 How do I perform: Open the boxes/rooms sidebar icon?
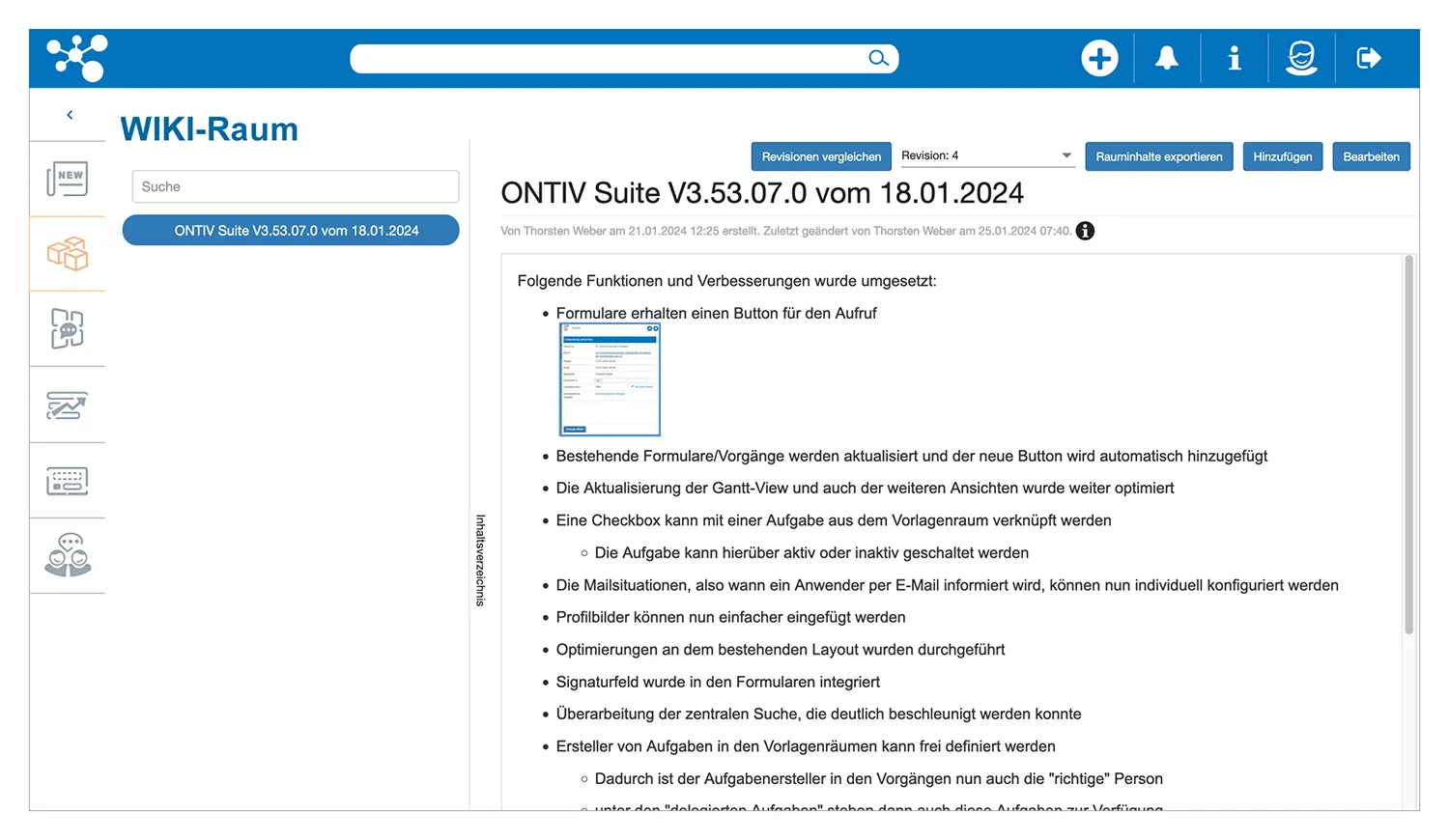coord(68,254)
